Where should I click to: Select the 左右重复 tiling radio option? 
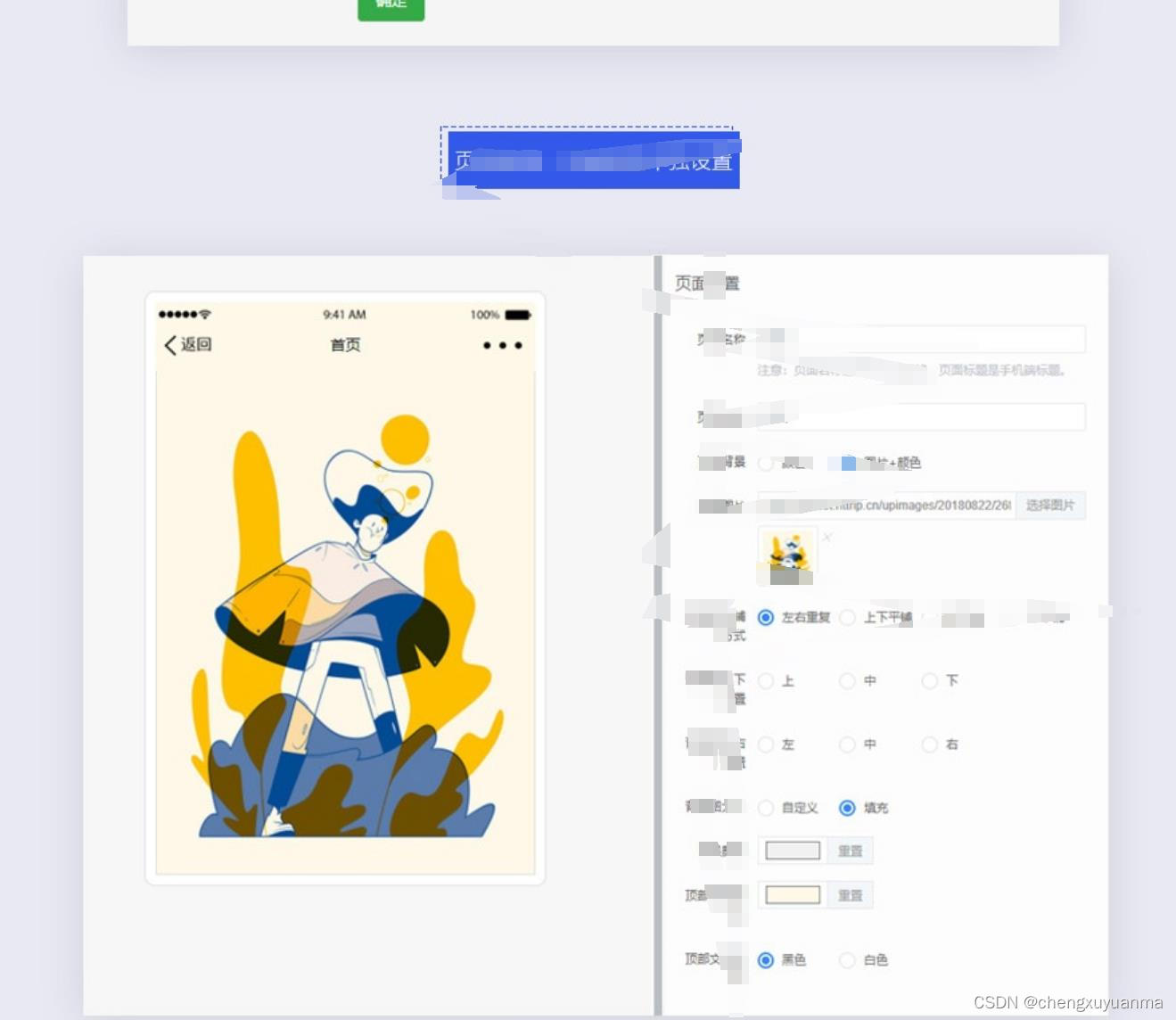(766, 617)
